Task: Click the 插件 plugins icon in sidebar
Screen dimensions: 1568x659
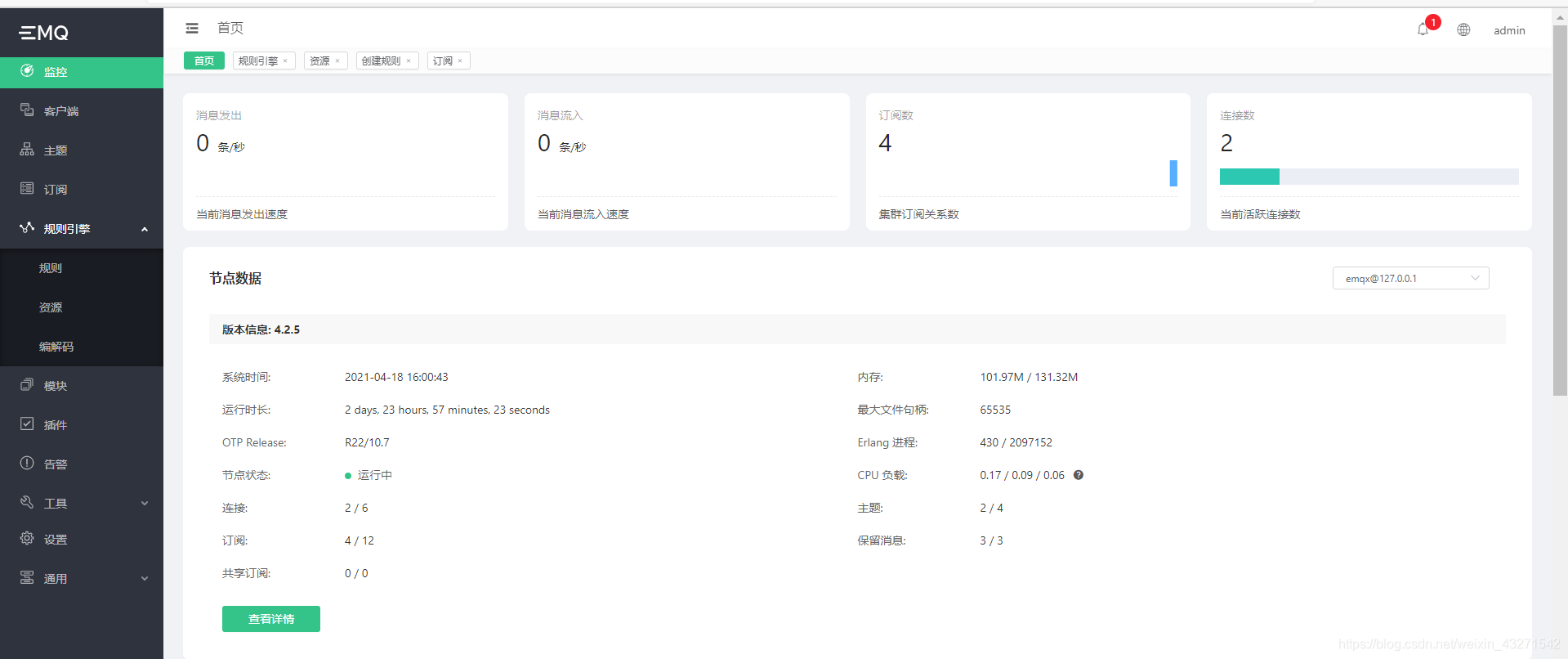Action: click(27, 424)
